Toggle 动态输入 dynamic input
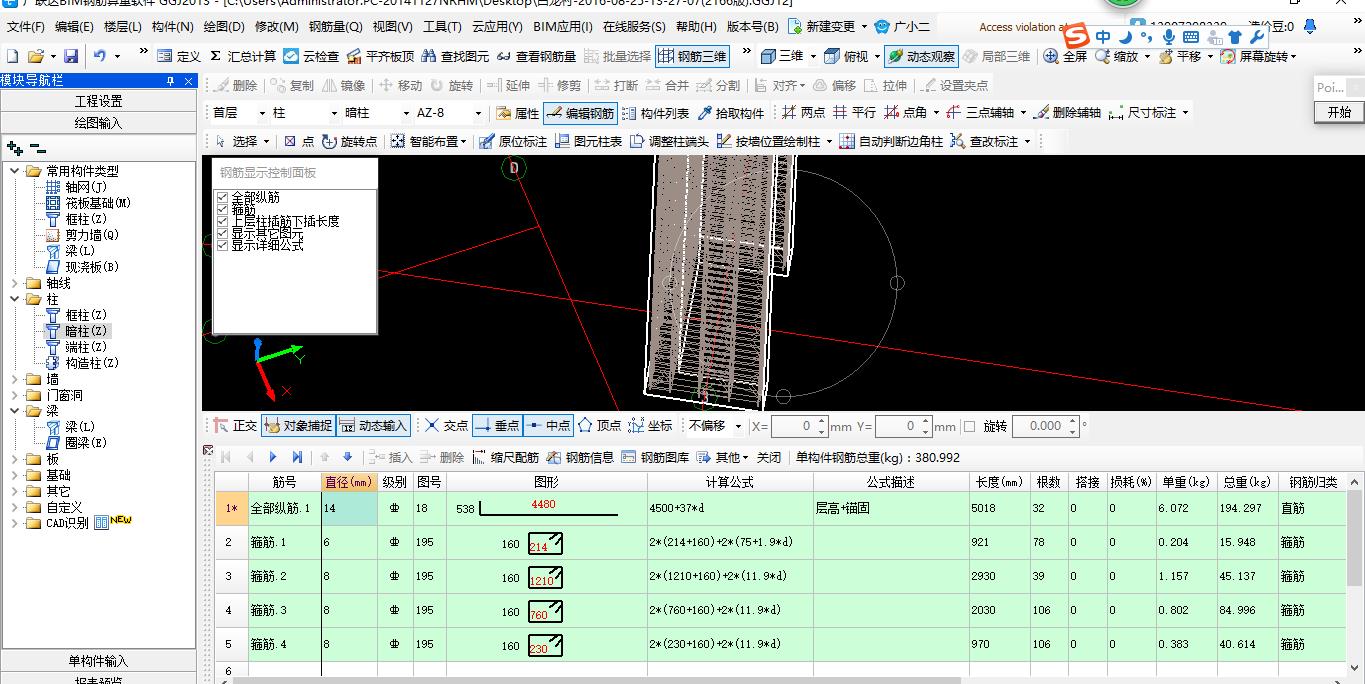Viewport: 1365px width, 684px height. [374, 426]
